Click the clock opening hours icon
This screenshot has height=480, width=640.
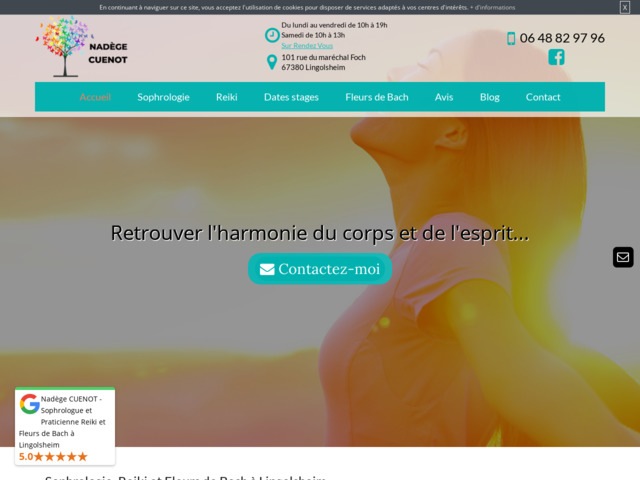[272, 35]
